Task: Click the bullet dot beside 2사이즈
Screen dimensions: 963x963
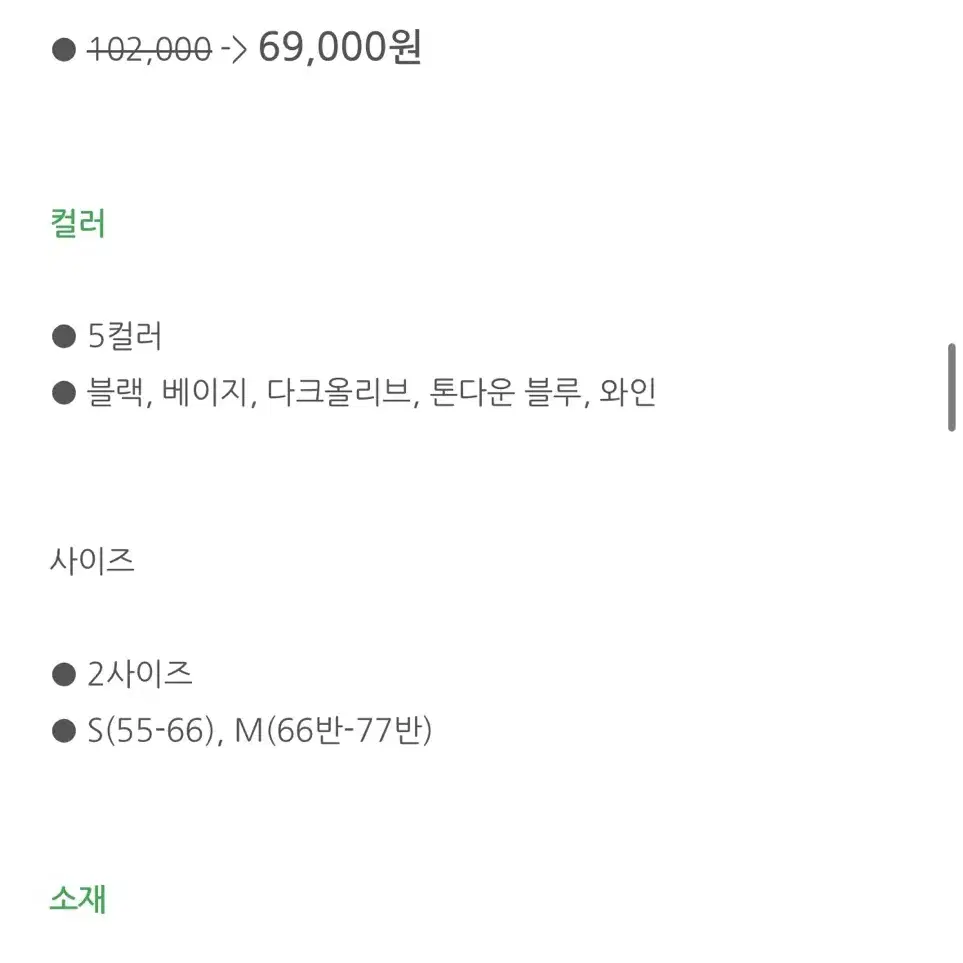Action: [64, 674]
